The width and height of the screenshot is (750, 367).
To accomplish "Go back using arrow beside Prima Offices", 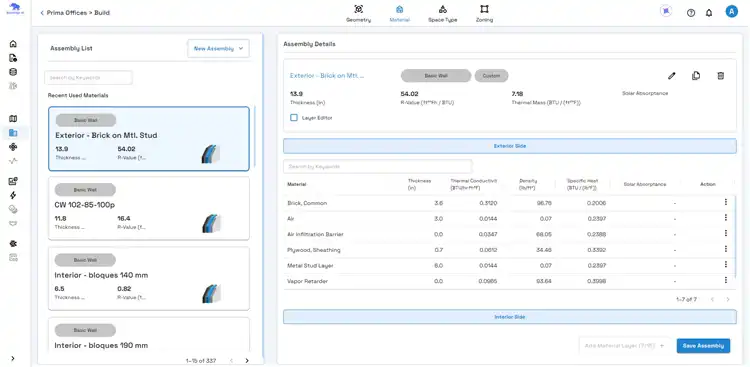I will pos(42,13).
